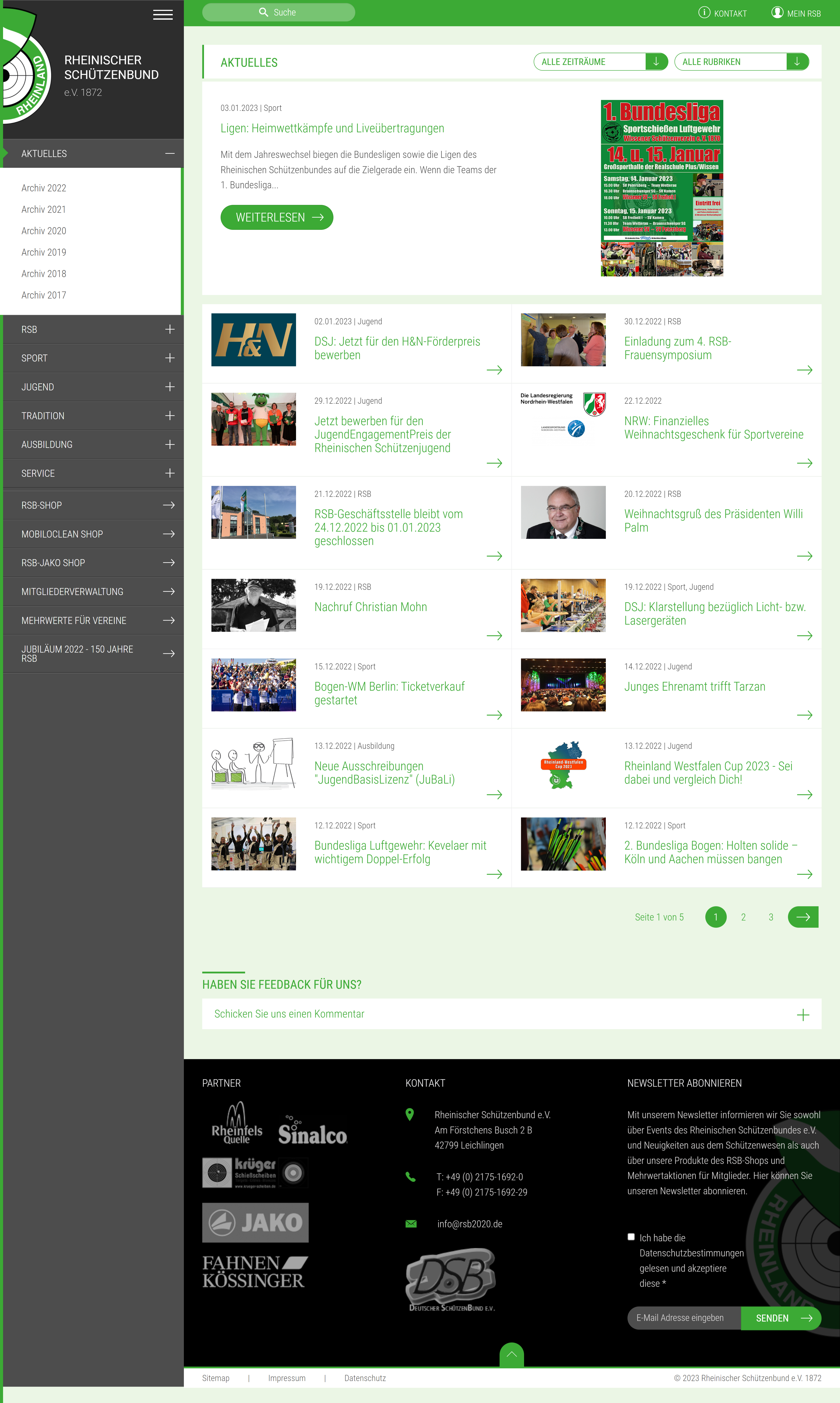This screenshot has width=840, height=1403.
Task: Open the Datenschutz footer link
Action: 365,1378
